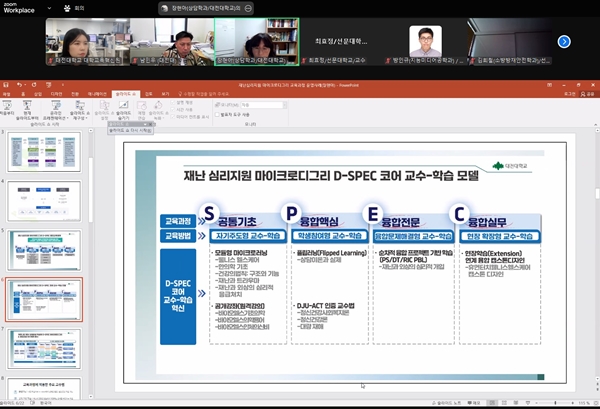The height and width of the screenshot is (409, 600).
Task: Open the Customize Quick Access Toolbar dropdown
Action: (x=63, y=85)
